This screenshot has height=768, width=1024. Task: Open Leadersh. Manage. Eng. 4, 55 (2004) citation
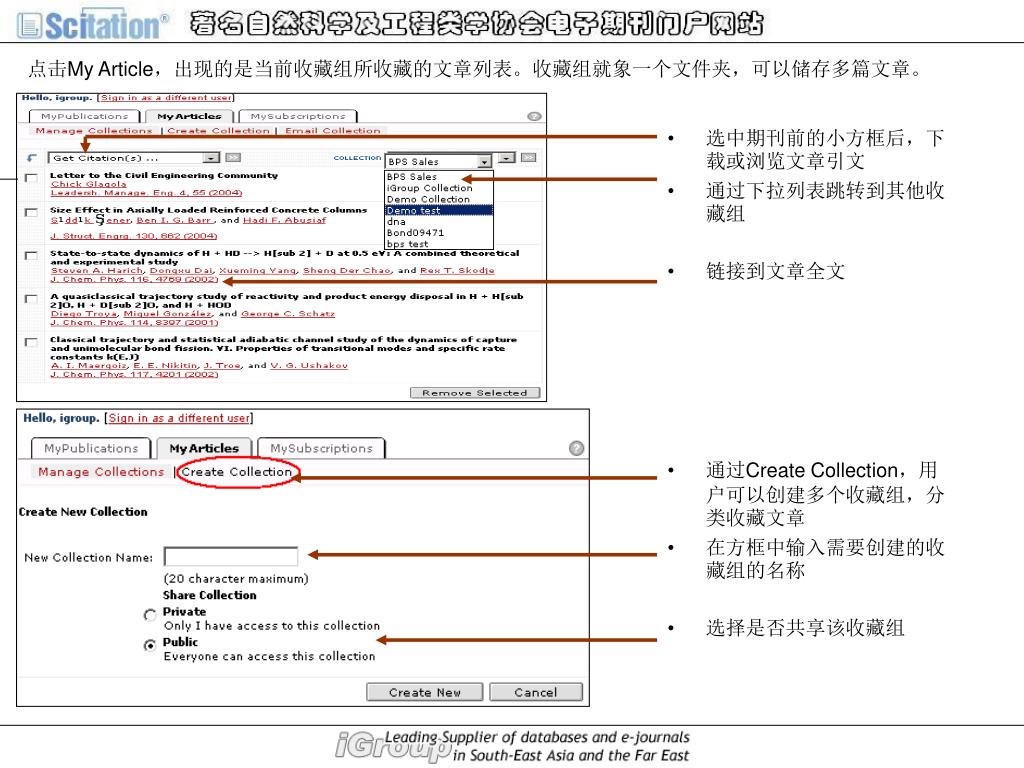pyautogui.click(x=146, y=193)
